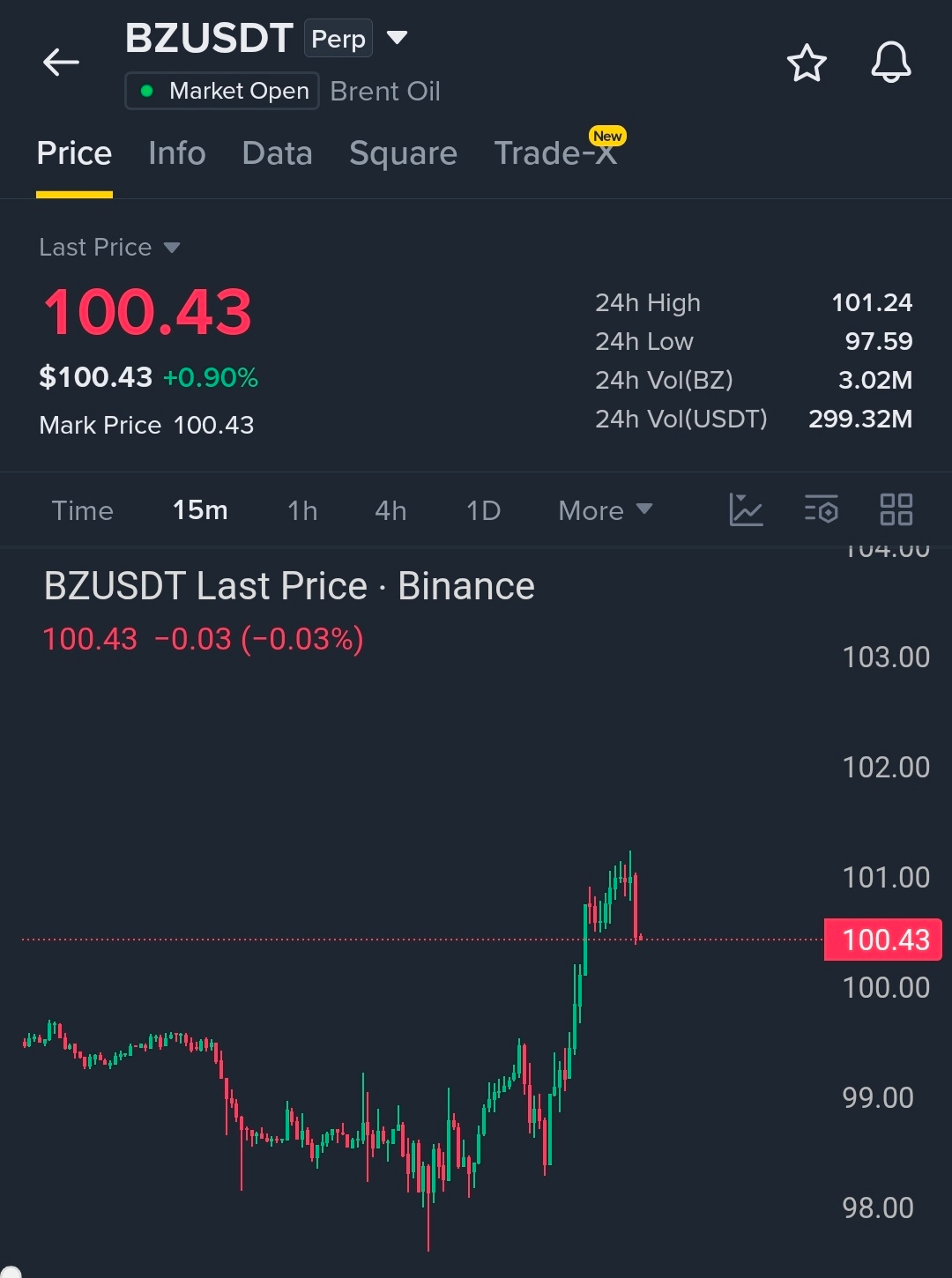Tap the red 100.43 price axis label

tap(883, 940)
